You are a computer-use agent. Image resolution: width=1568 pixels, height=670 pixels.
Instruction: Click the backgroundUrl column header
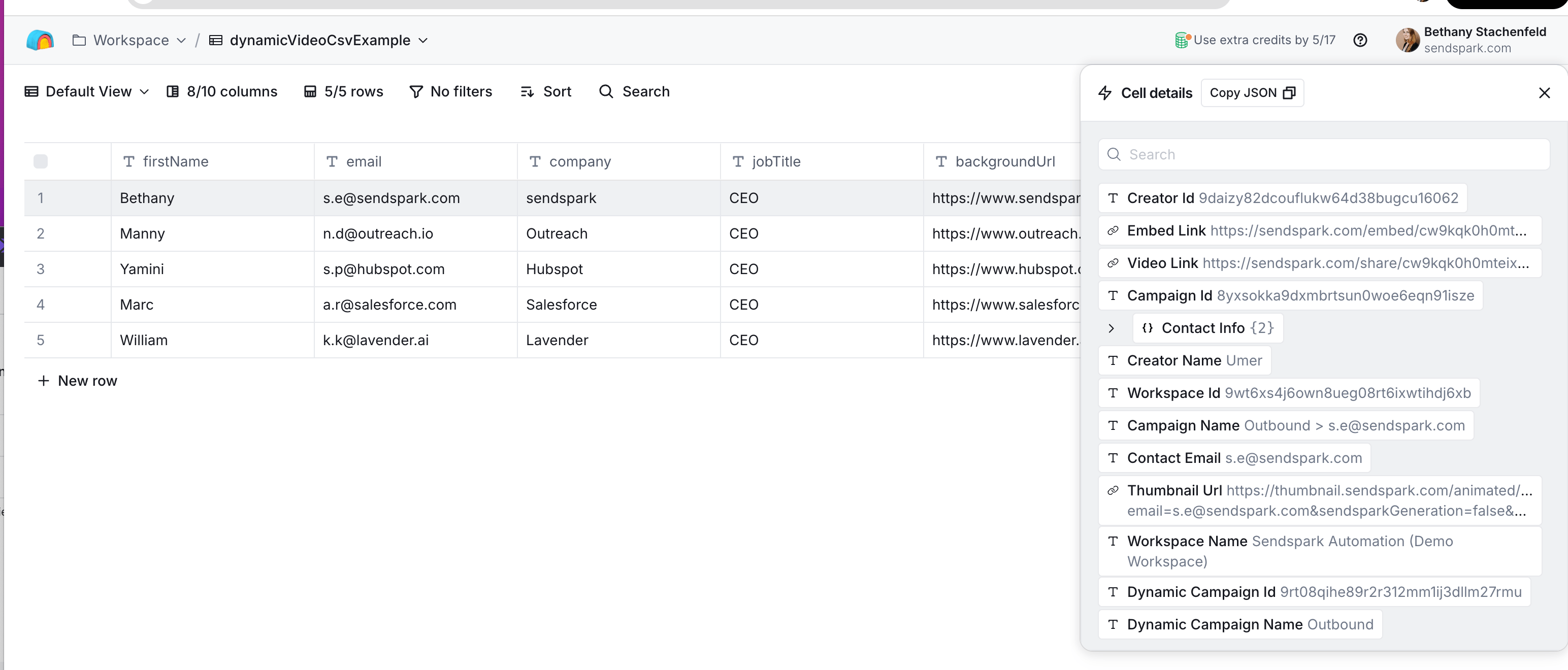click(x=1002, y=161)
